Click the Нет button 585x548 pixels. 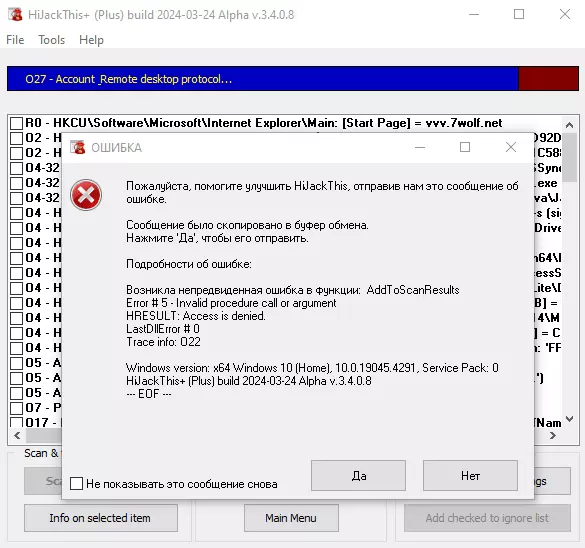(470, 476)
